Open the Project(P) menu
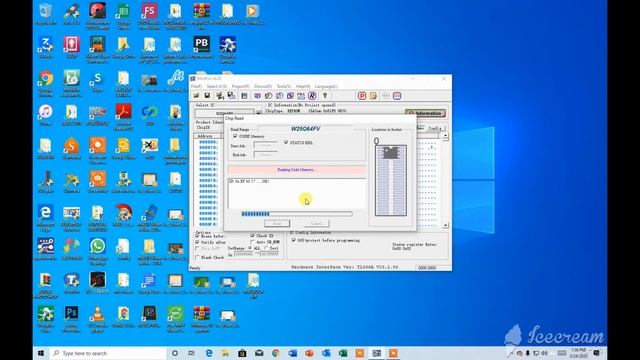 240,87
